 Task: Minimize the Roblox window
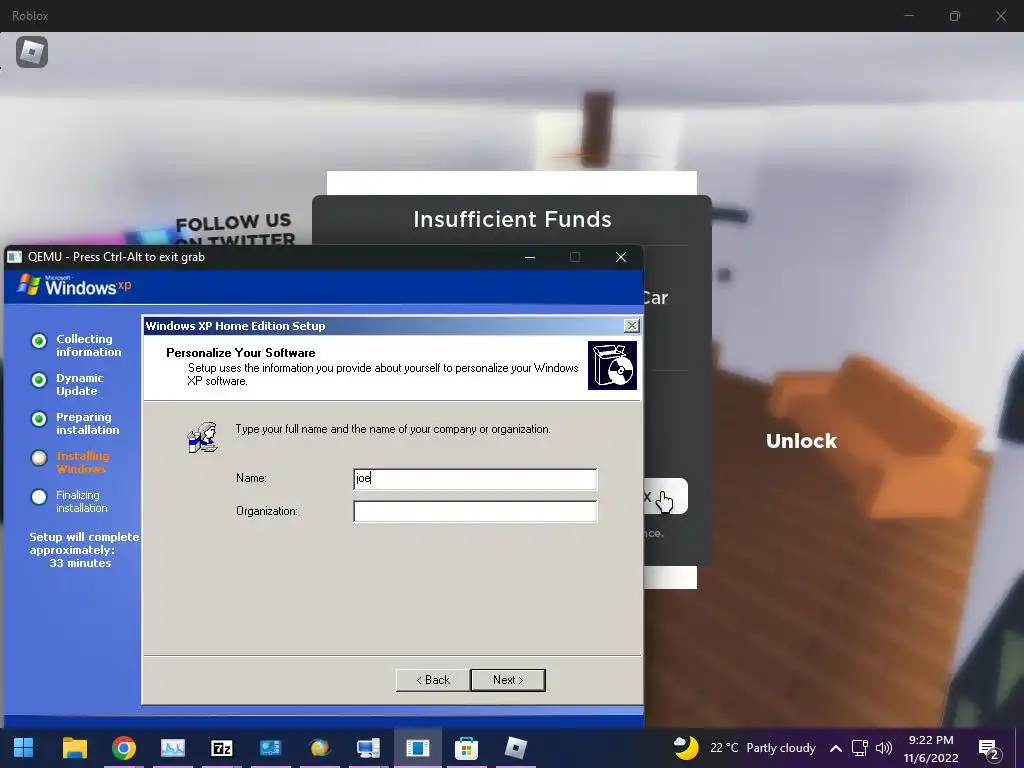click(x=908, y=16)
